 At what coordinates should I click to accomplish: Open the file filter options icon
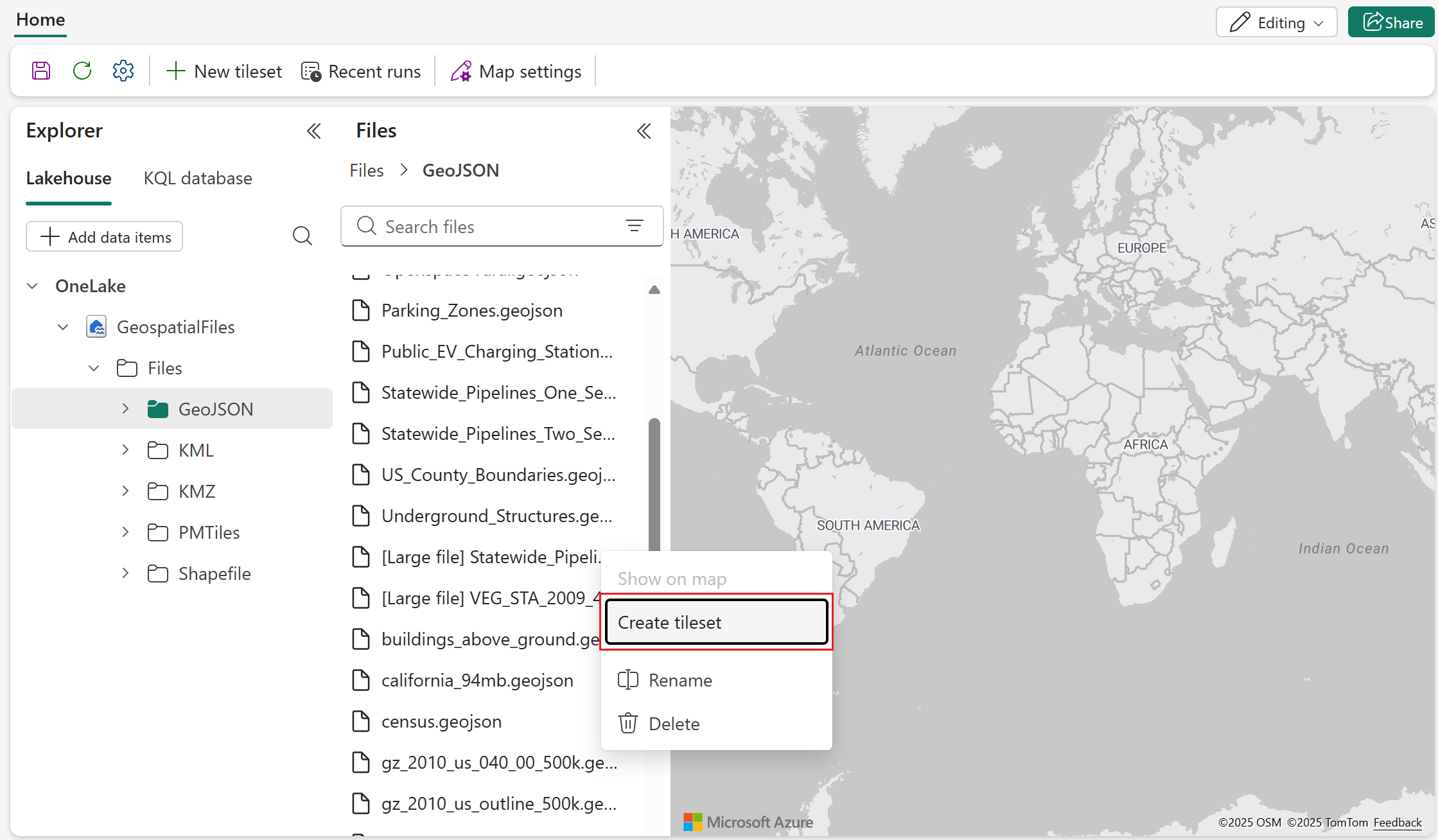coord(634,226)
